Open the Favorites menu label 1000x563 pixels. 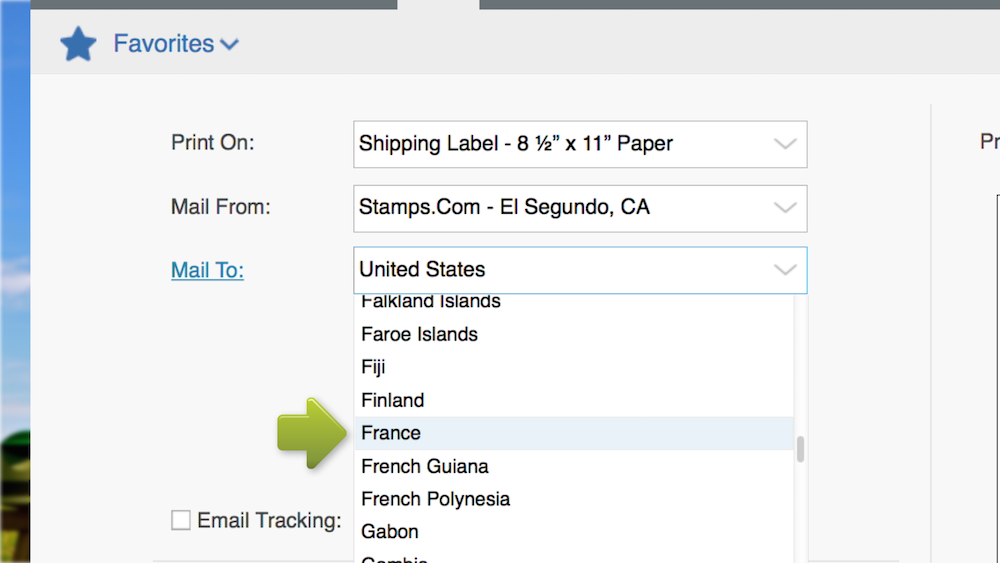tap(163, 44)
